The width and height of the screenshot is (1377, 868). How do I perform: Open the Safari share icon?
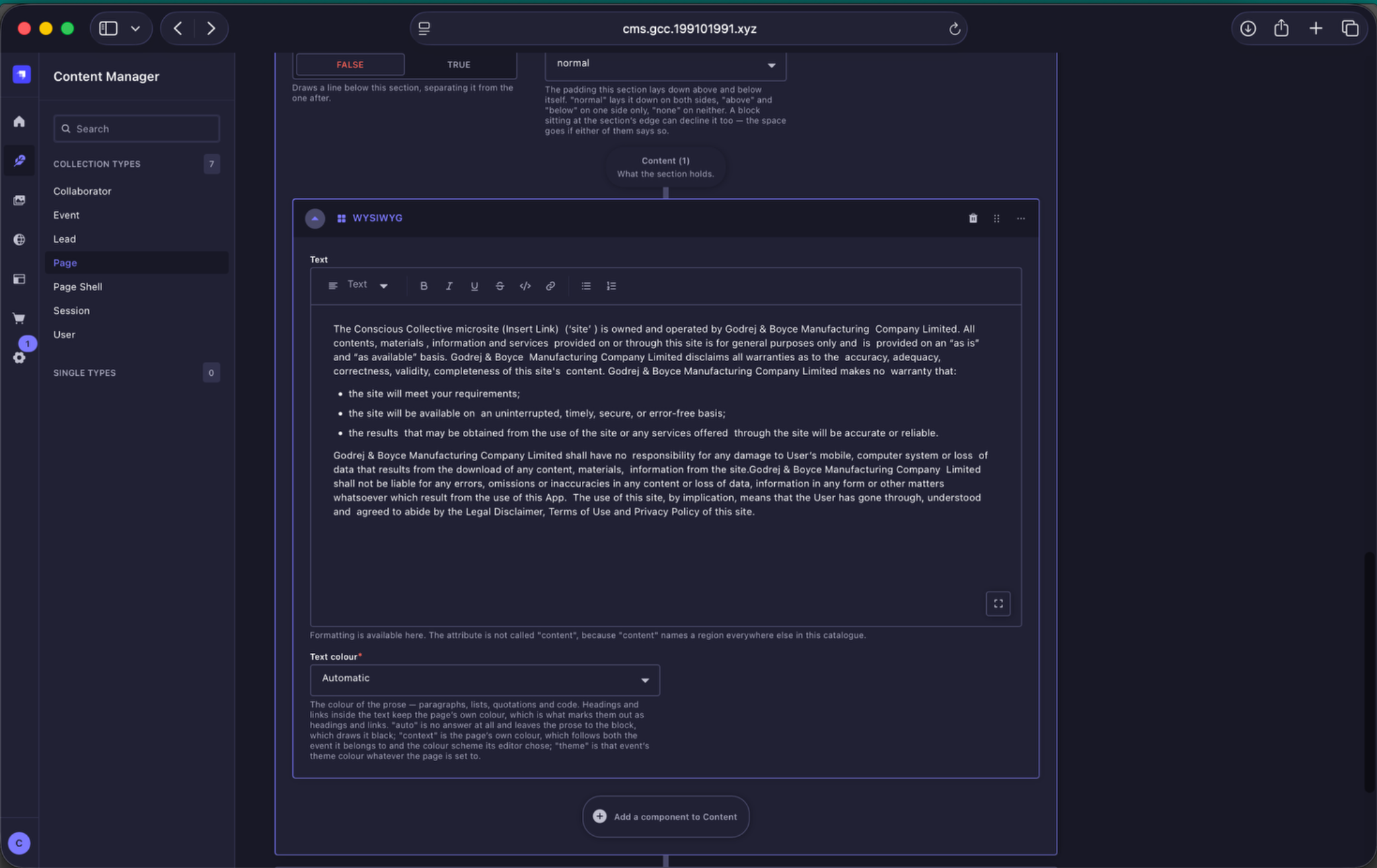tap(1281, 28)
